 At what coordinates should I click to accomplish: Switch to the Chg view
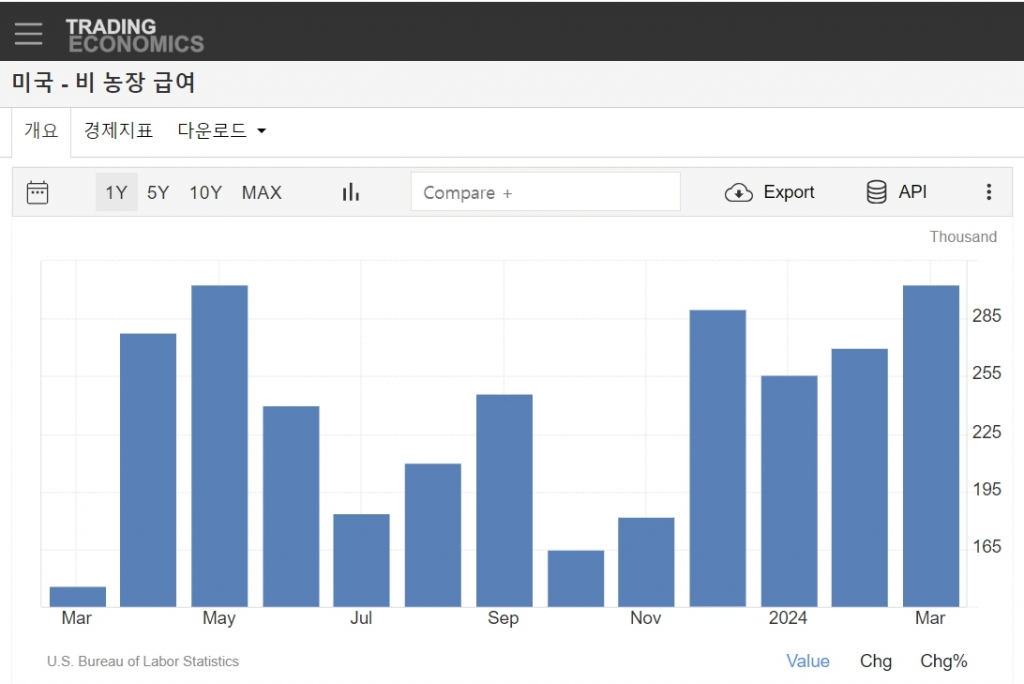pyautogui.click(x=876, y=661)
